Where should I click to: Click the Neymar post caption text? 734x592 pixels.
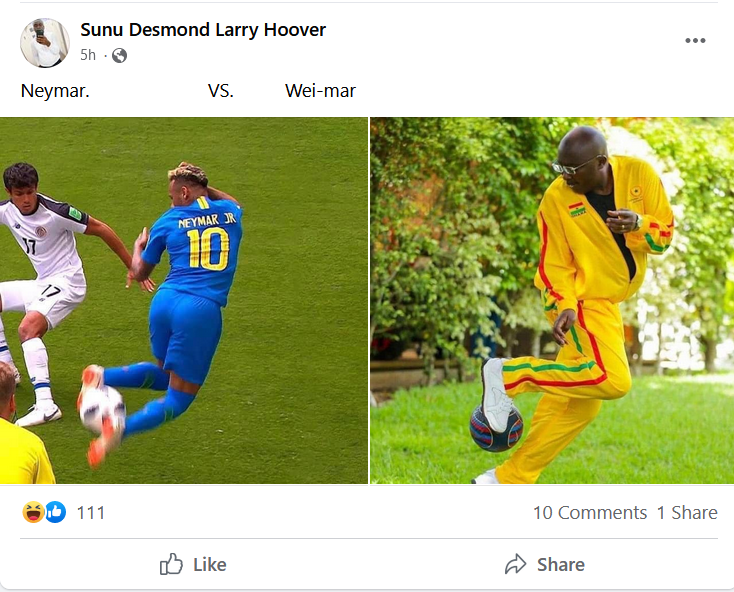coord(55,91)
